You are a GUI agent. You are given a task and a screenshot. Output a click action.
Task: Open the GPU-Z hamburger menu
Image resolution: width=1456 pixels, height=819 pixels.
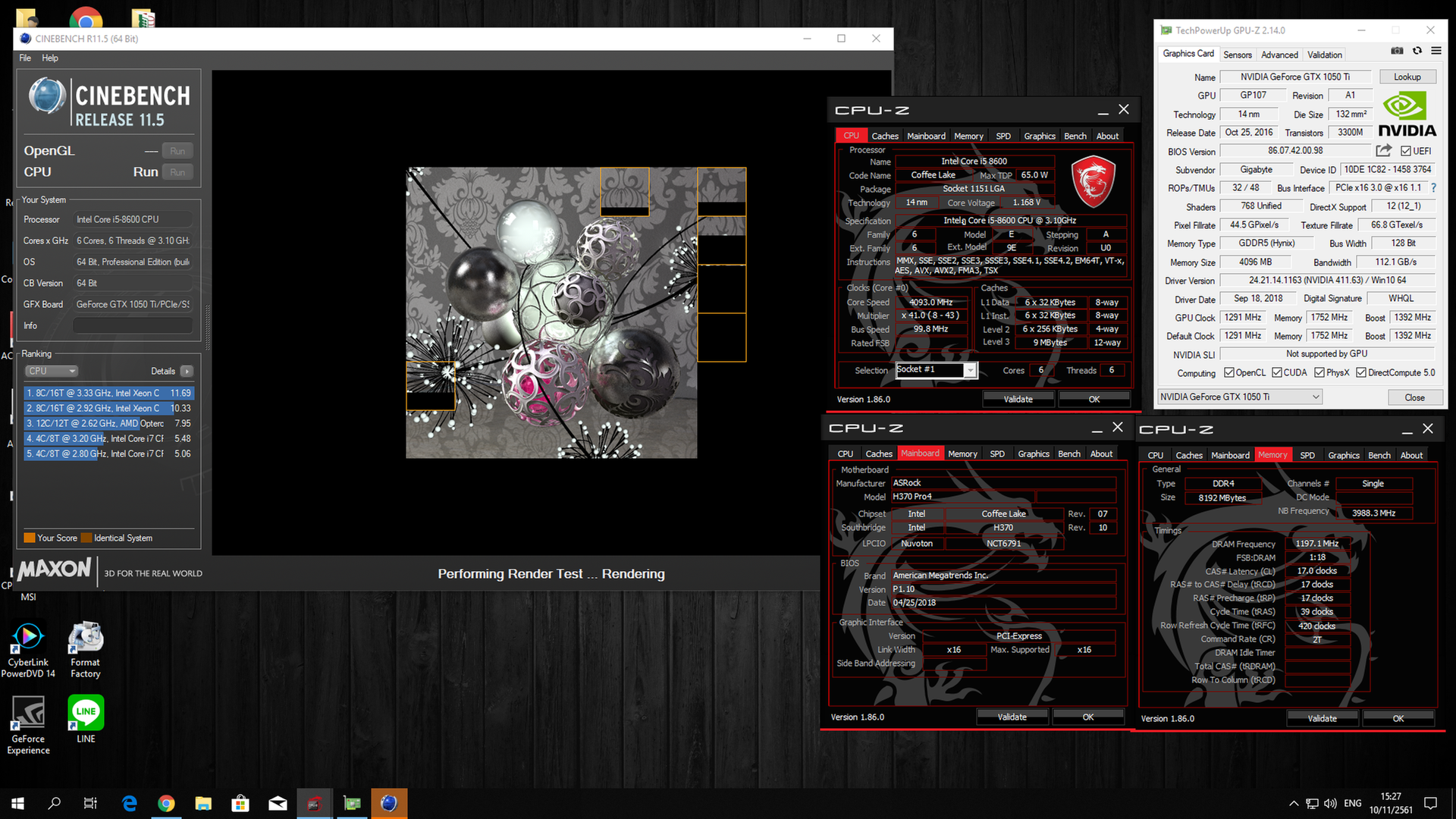pos(1436,51)
